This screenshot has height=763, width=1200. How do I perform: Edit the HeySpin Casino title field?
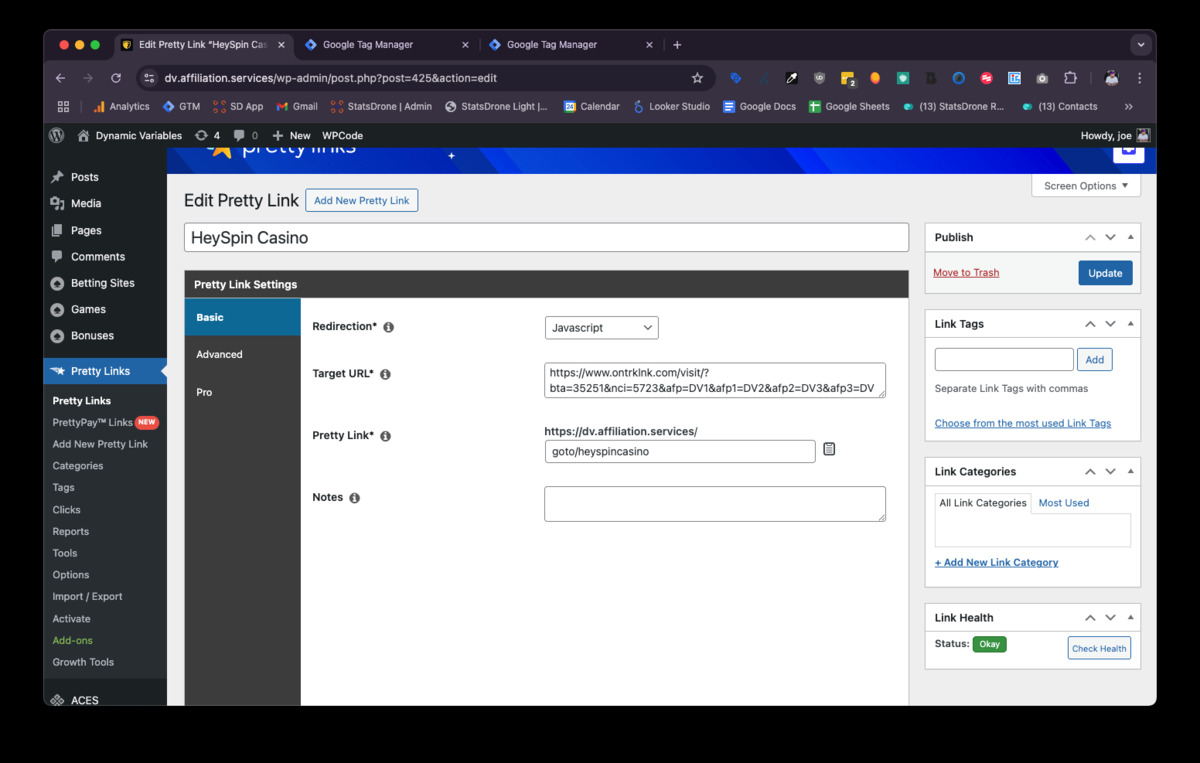(x=546, y=238)
